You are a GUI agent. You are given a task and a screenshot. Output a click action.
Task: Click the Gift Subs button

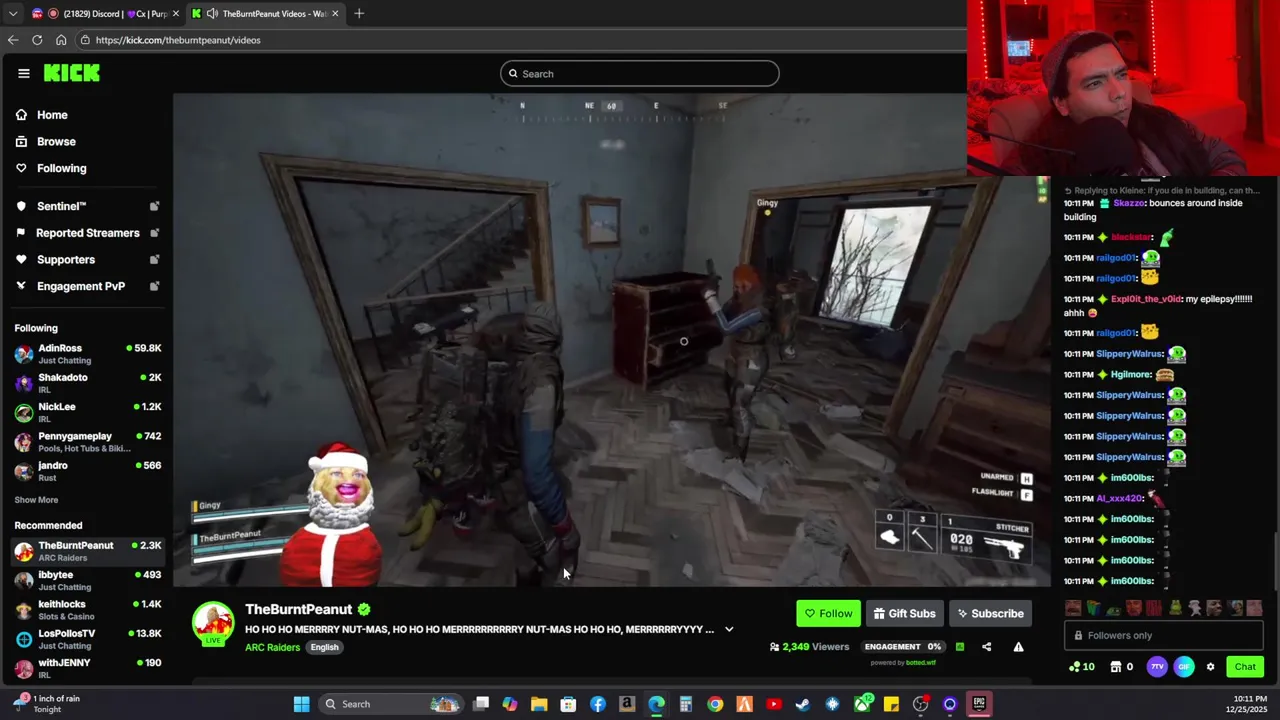pos(904,614)
